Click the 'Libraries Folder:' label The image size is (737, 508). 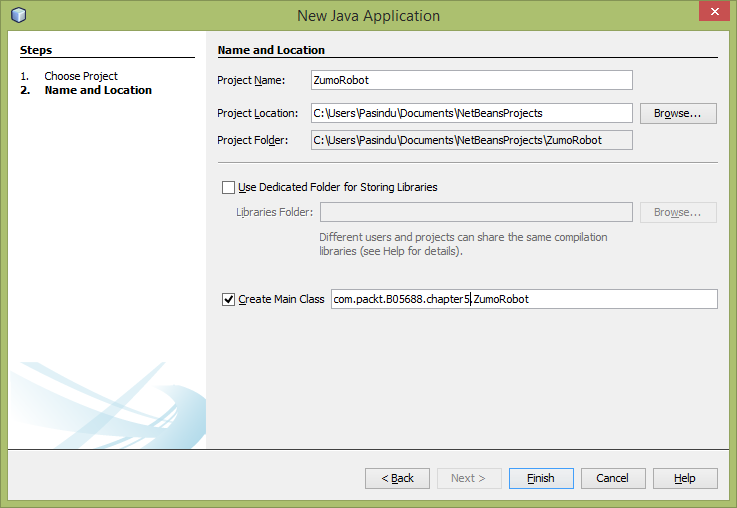coord(274,212)
